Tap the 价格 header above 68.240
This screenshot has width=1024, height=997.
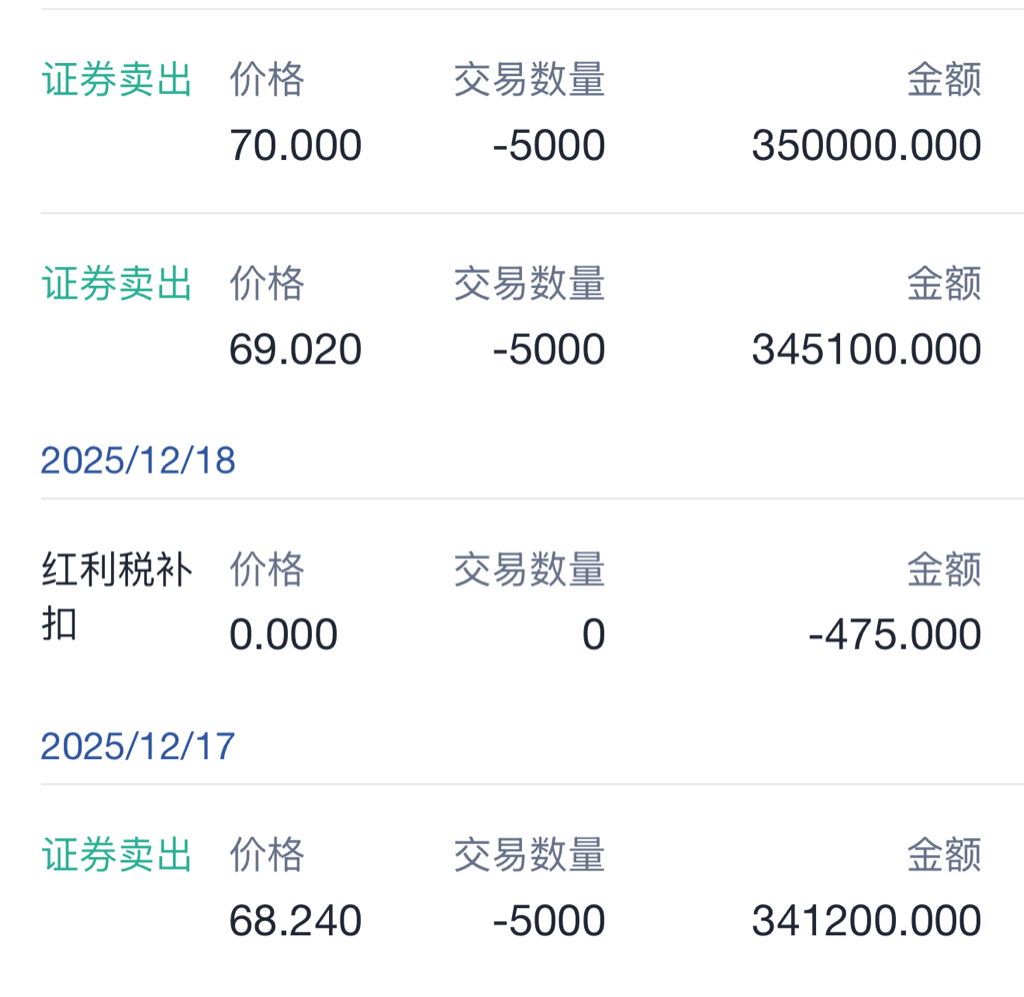click(267, 855)
